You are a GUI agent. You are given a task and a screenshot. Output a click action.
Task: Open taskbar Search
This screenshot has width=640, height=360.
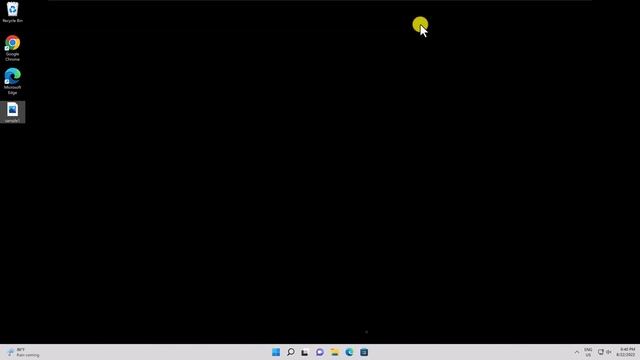point(291,352)
